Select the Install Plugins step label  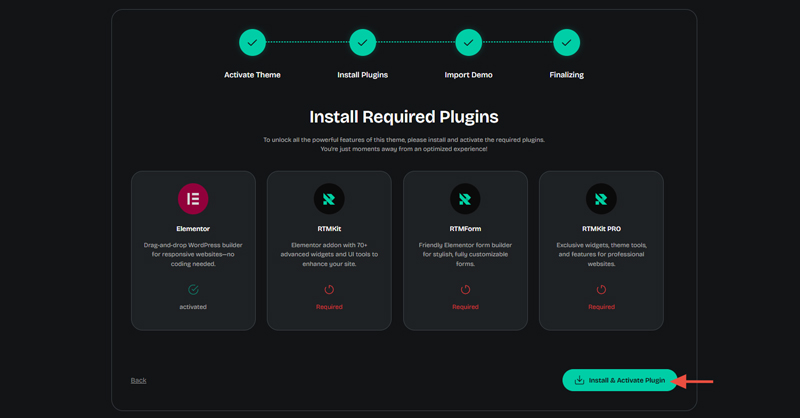362,75
